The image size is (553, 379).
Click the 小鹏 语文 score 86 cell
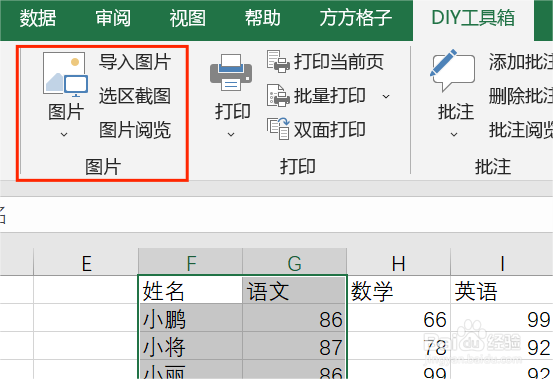[294, 318]
